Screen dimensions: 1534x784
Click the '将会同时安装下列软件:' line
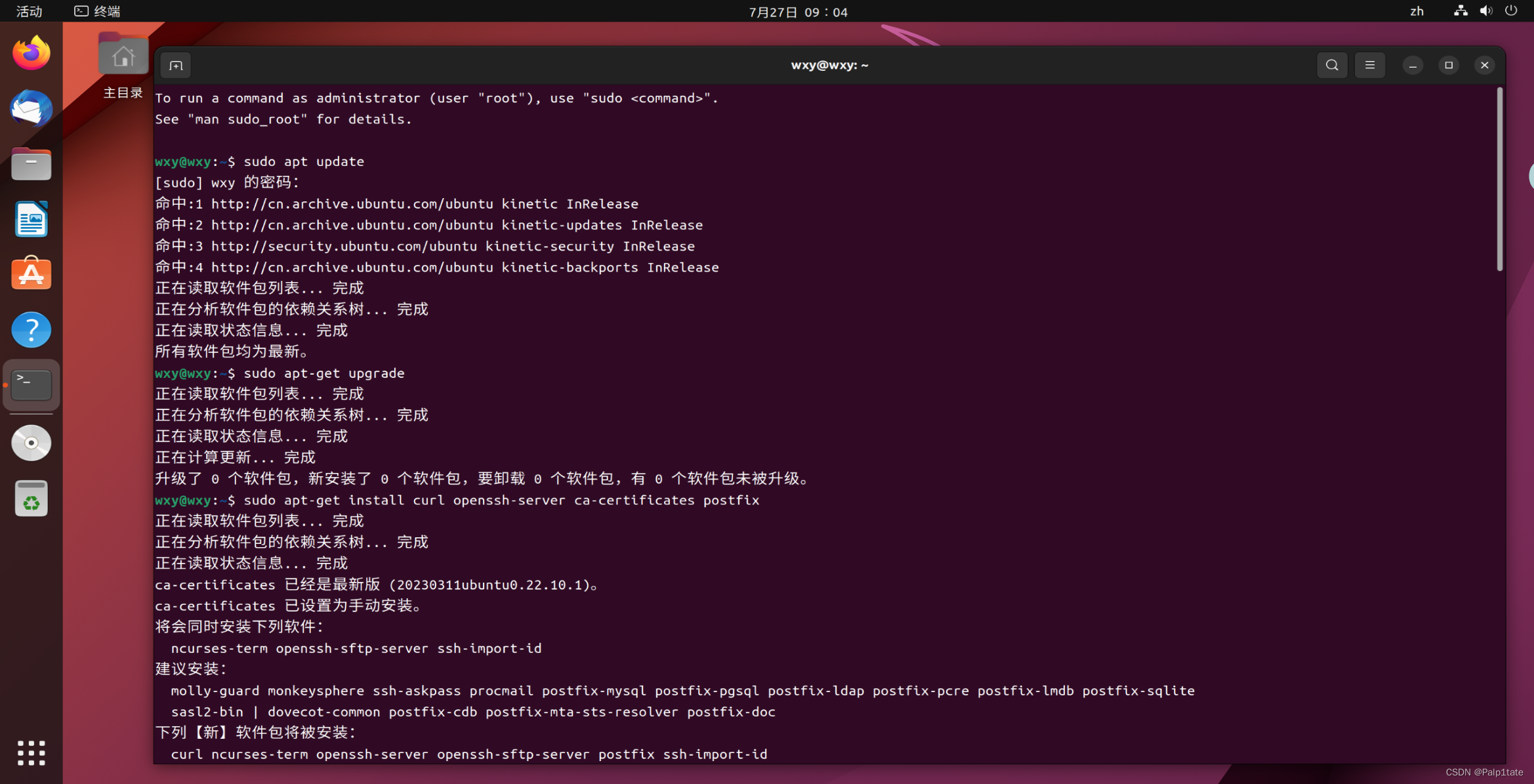coord(239,627)
